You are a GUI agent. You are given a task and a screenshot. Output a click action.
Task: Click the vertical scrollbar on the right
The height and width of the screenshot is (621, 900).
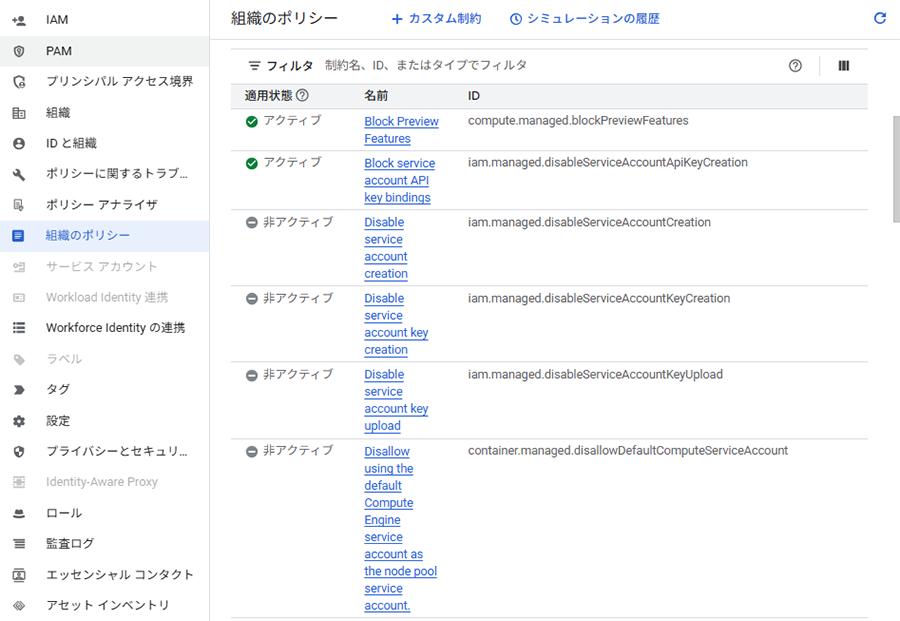pyautogui.click(x=895, y=170)
